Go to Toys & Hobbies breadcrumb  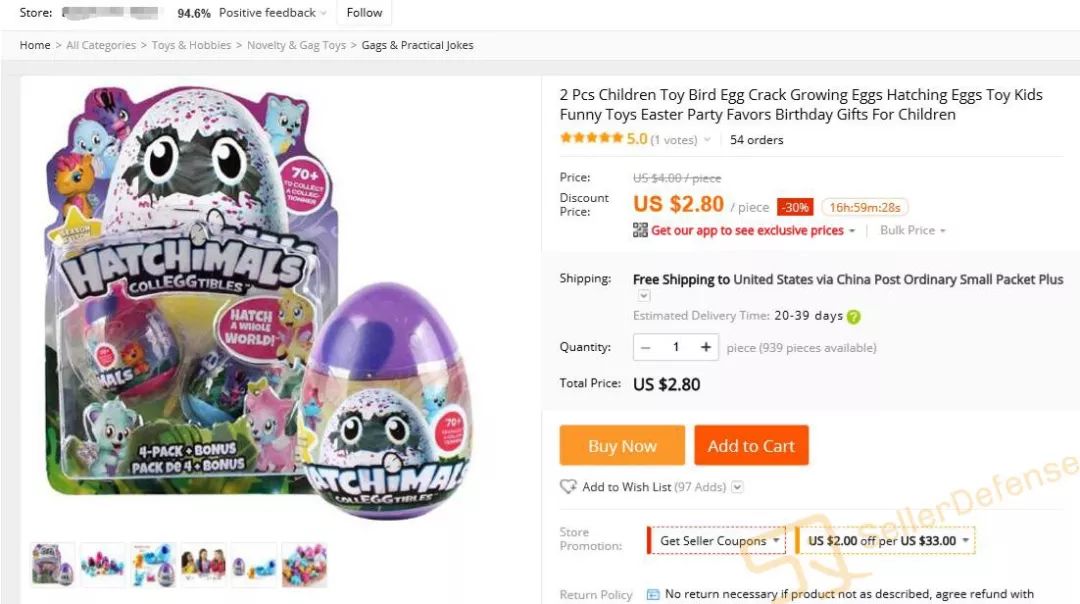[191, 45]
